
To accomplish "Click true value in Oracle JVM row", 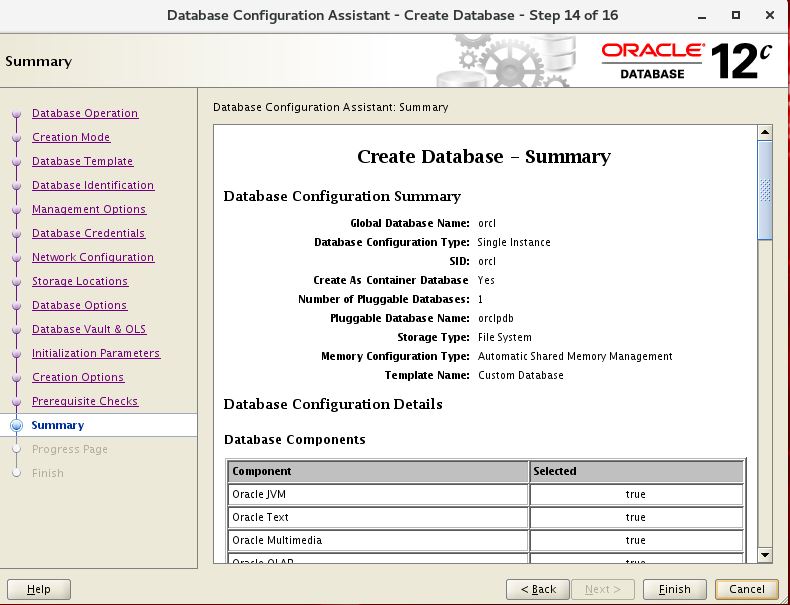I will tap(635, 494).
